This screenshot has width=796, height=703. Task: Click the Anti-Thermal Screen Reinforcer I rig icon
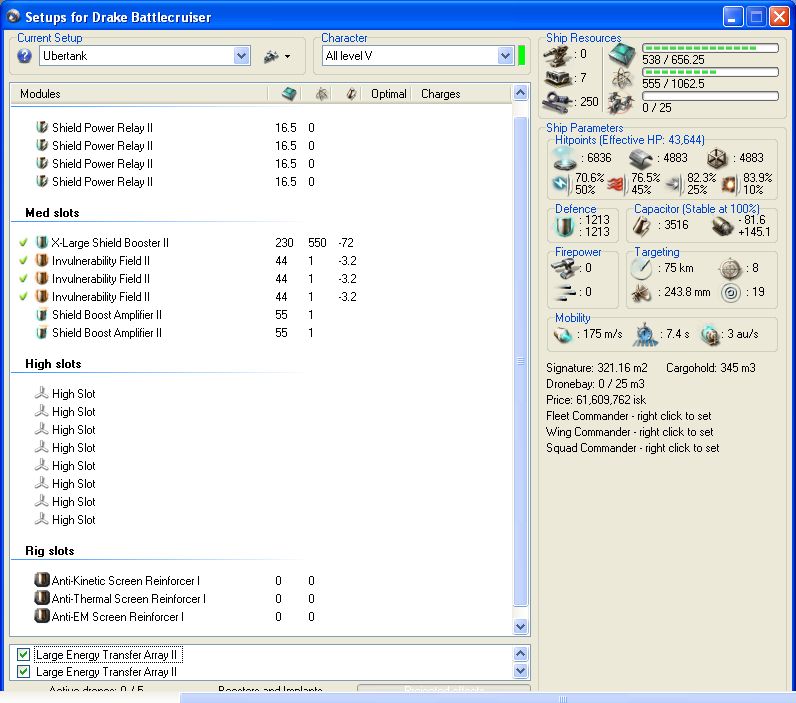click(42, 598)
